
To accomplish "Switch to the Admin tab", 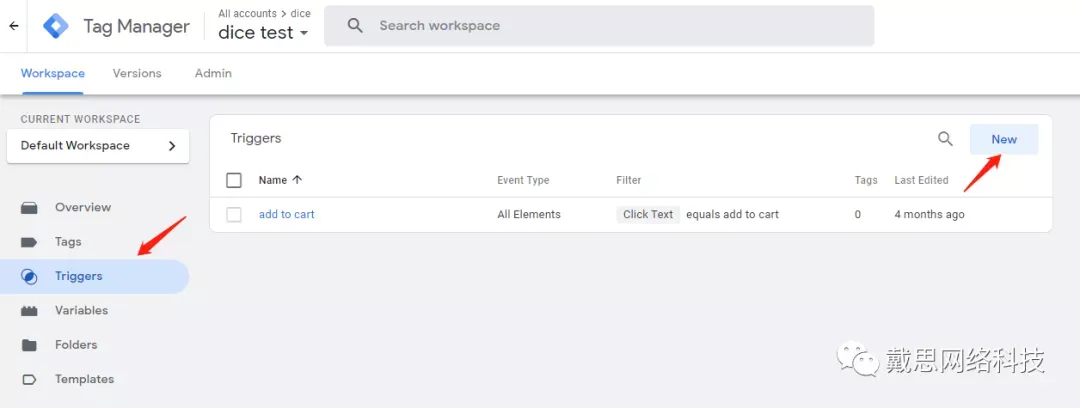I will click(214, 73).
